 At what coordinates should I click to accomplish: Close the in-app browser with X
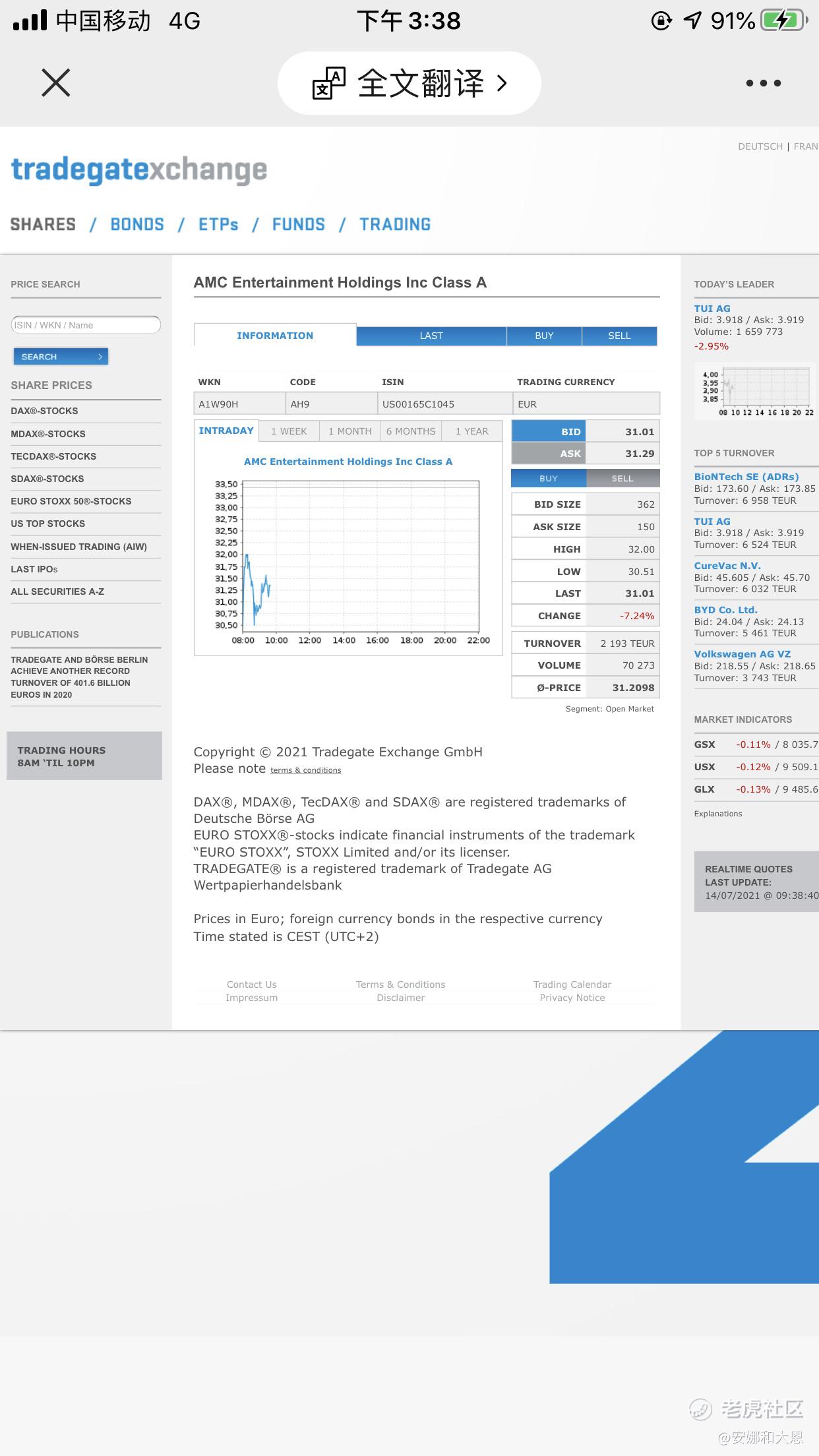tap(55, 83)
